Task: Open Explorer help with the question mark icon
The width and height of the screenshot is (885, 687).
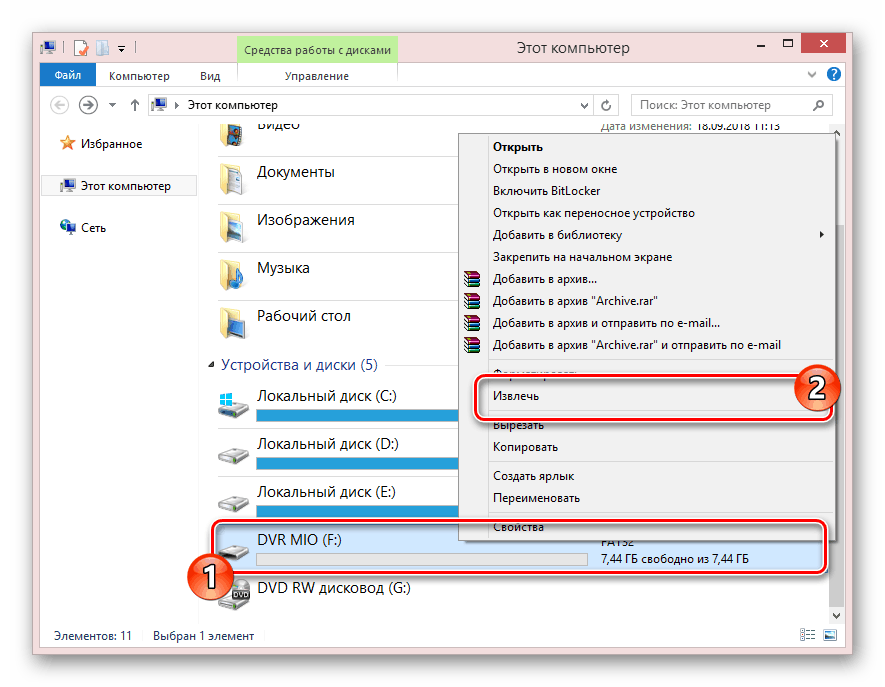Action: click(x=834, y=76)
